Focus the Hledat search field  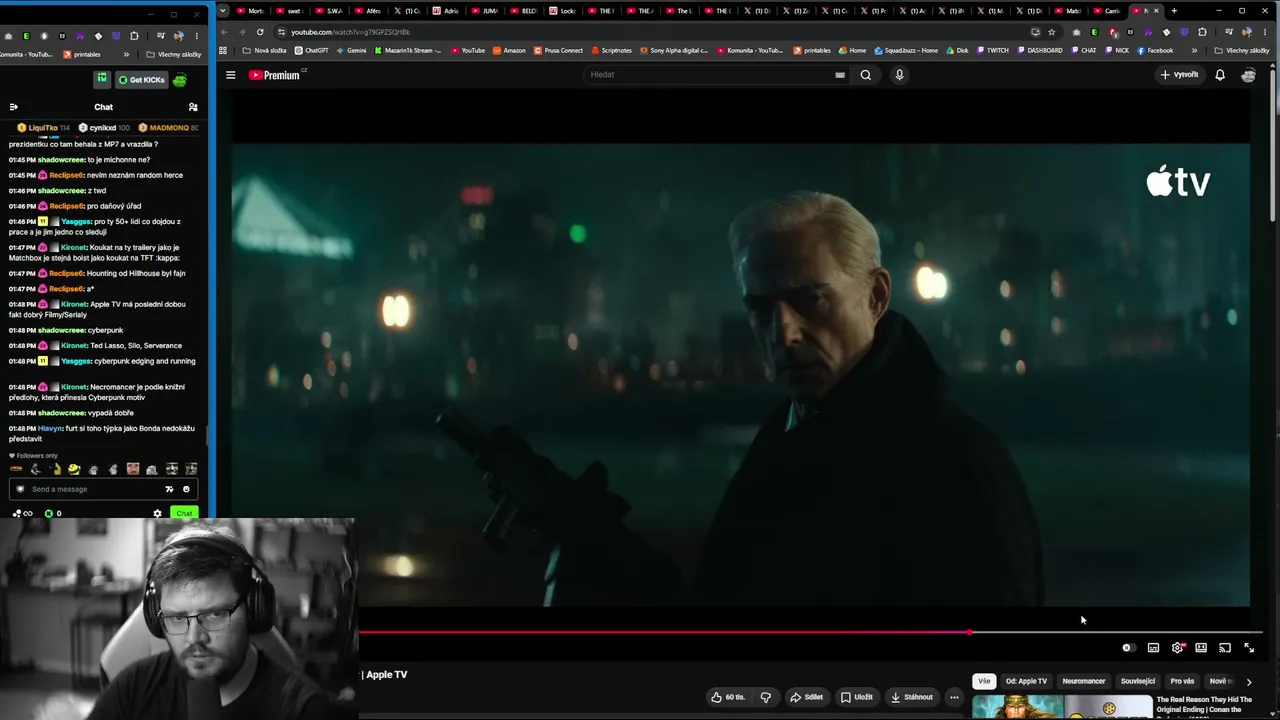[x=710, y=75]
